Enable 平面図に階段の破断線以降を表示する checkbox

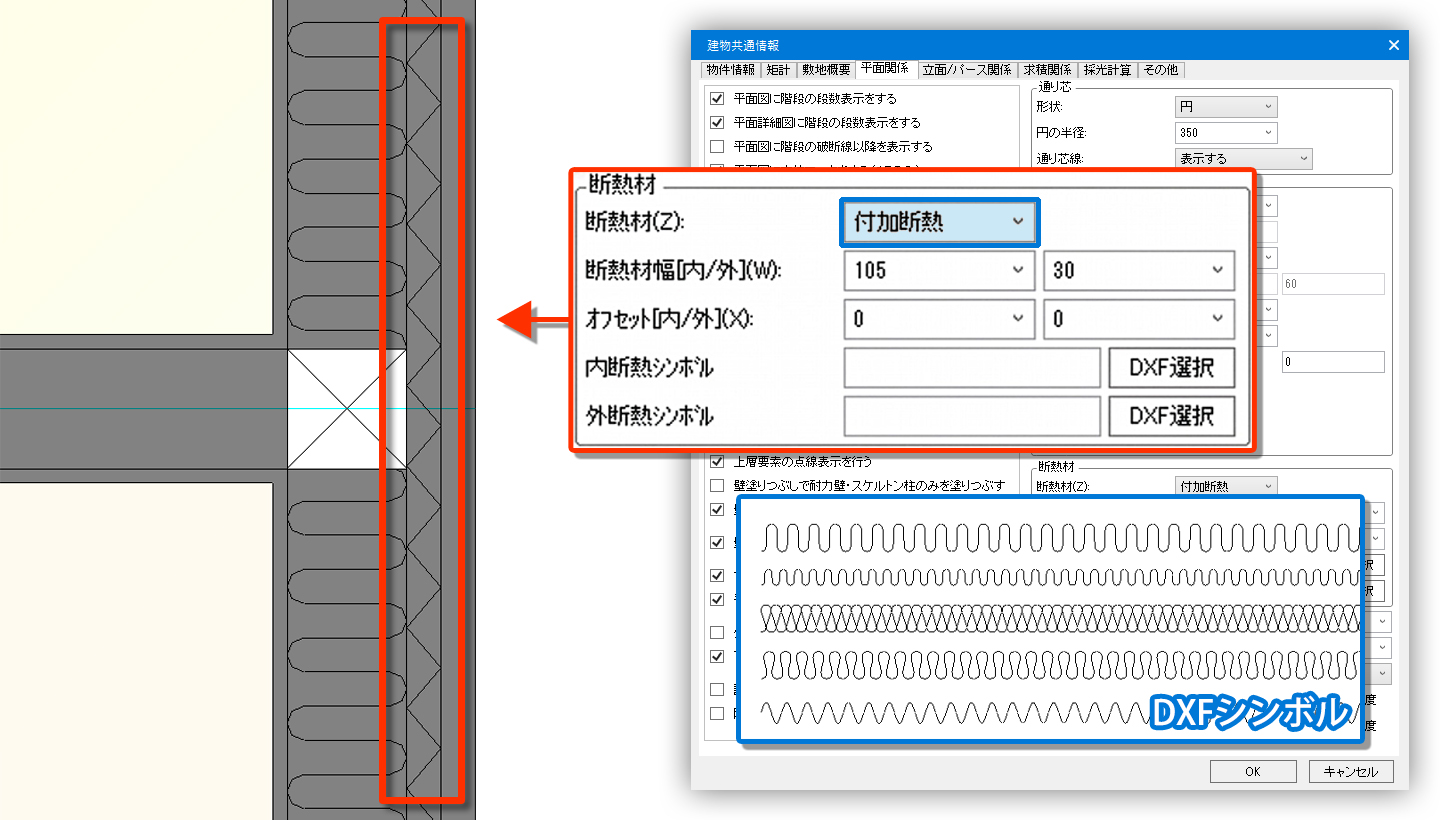tap(716, 147)
